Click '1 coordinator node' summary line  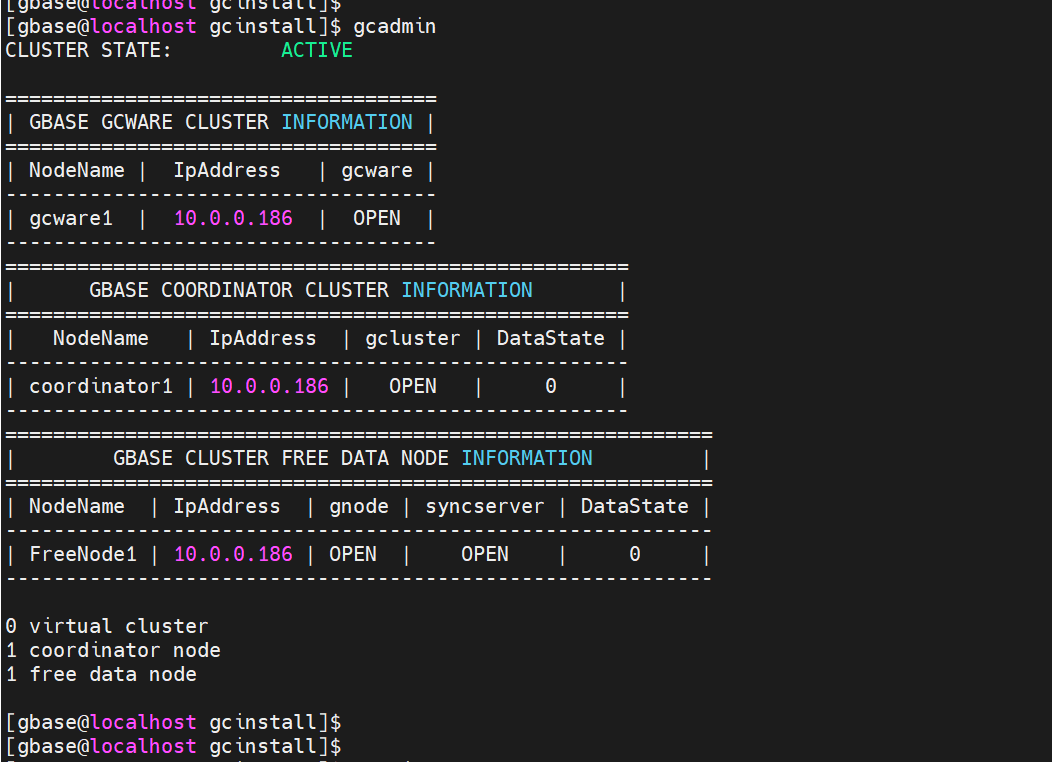(113, 651)
